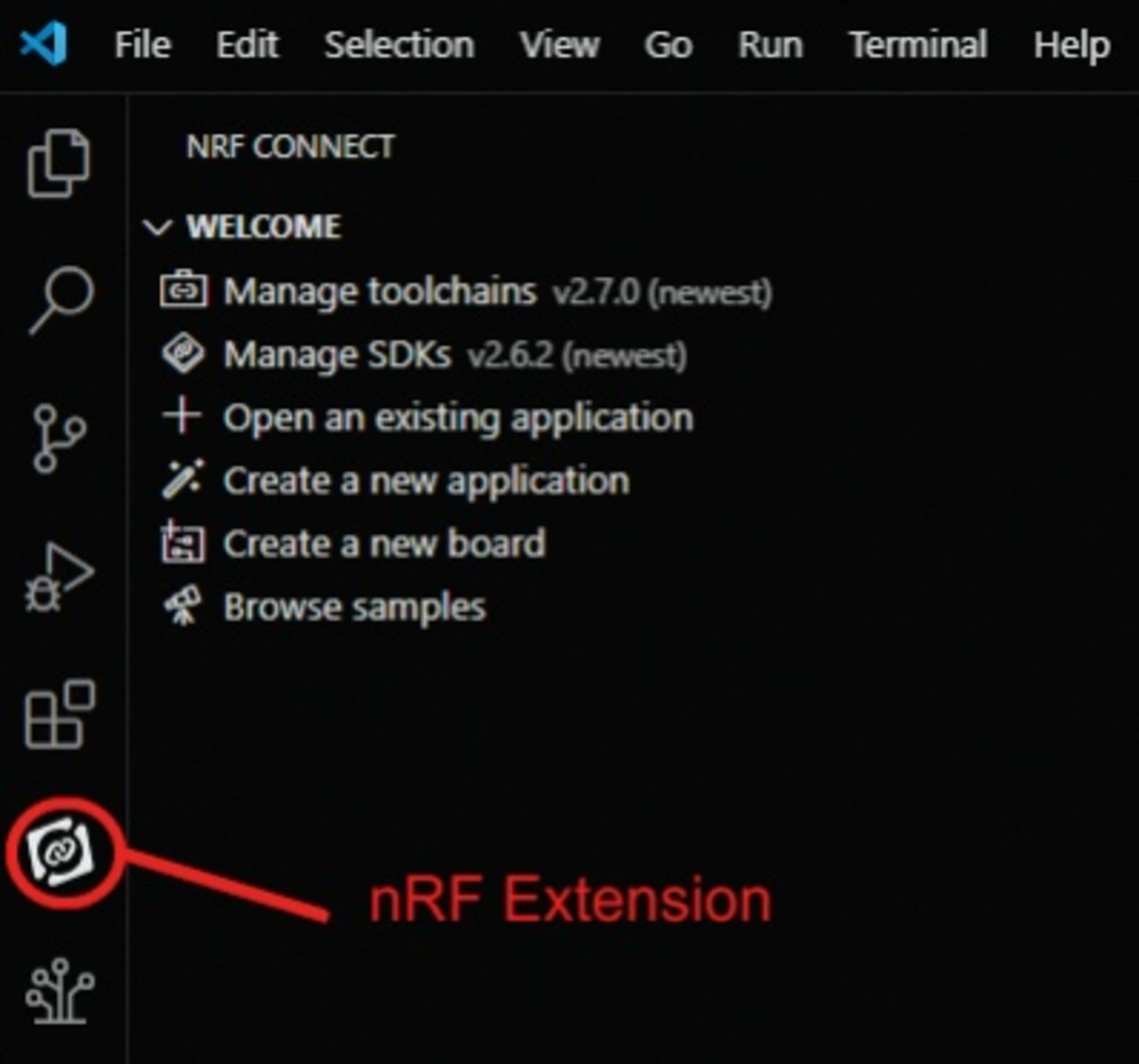Click the tree-shaped icon below nRF Connect
The height and width of the screenshot is (1064, 1139).
point(60,990)
